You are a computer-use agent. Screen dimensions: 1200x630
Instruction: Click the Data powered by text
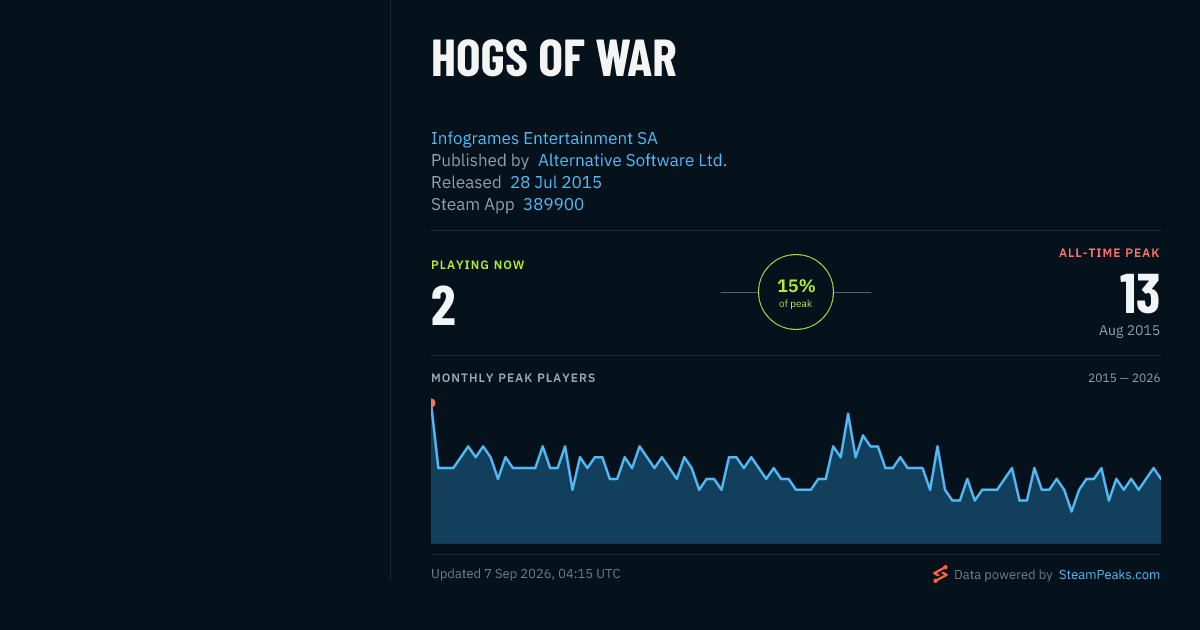(1003, 575)
